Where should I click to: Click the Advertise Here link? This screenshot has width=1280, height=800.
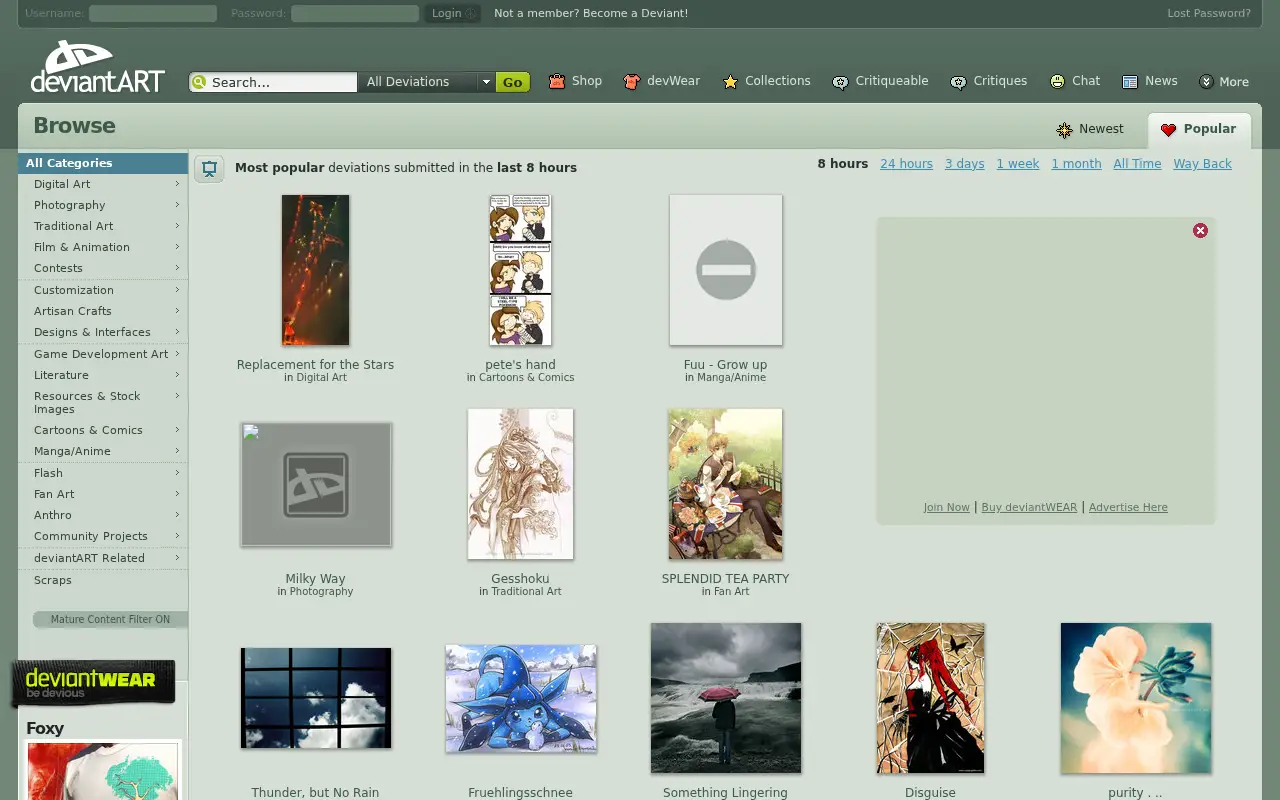1128,507
